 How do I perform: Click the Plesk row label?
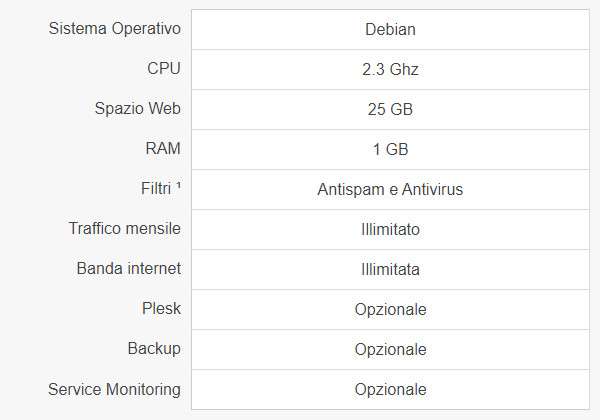[x=161, y=308]
